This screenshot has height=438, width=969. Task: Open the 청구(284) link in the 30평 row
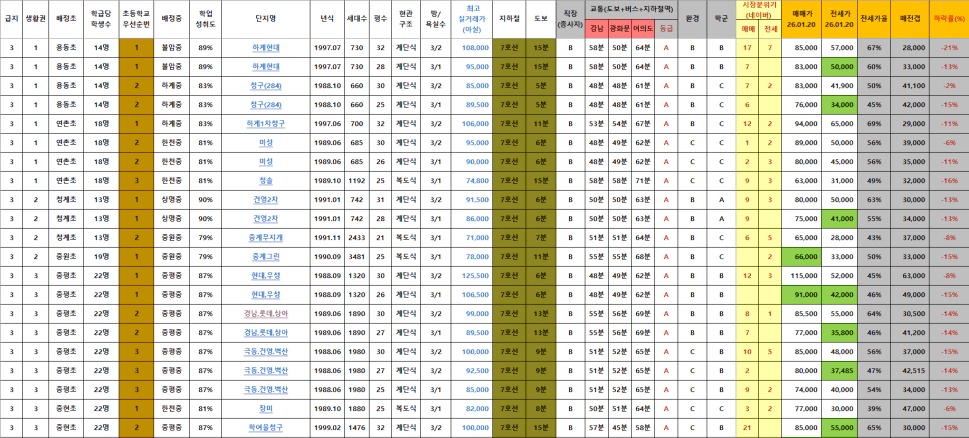point(266,86)
